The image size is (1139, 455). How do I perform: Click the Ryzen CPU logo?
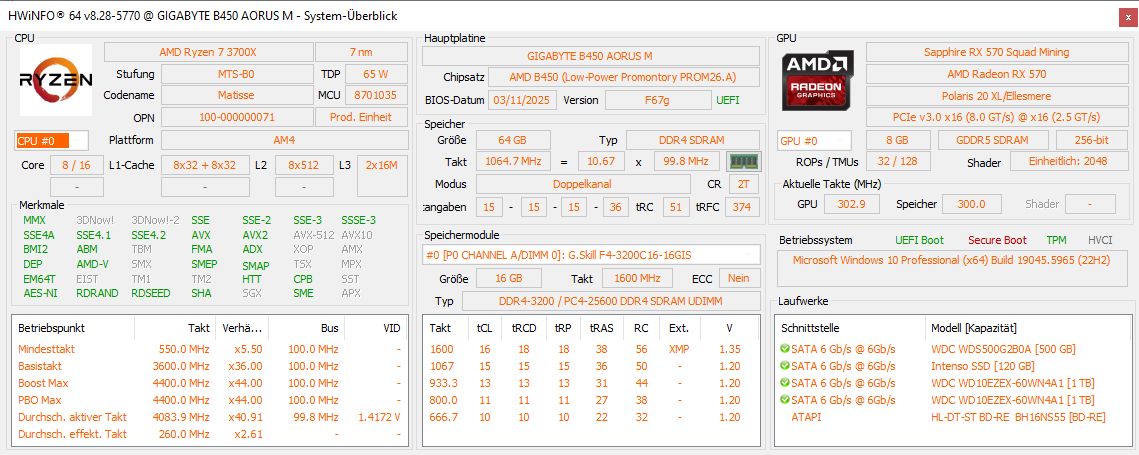56,80
